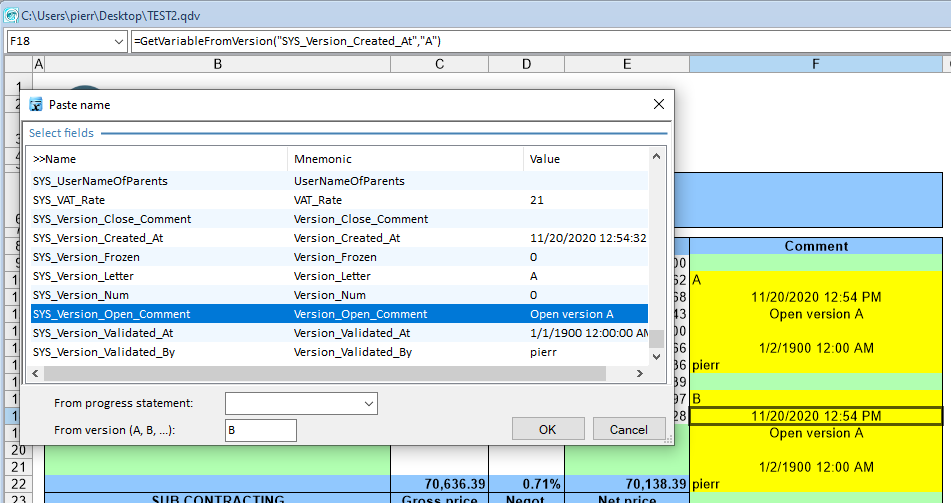The image size is (951, 503).
Task: Select column F header in spreadsheet
Action: [815, 64]
